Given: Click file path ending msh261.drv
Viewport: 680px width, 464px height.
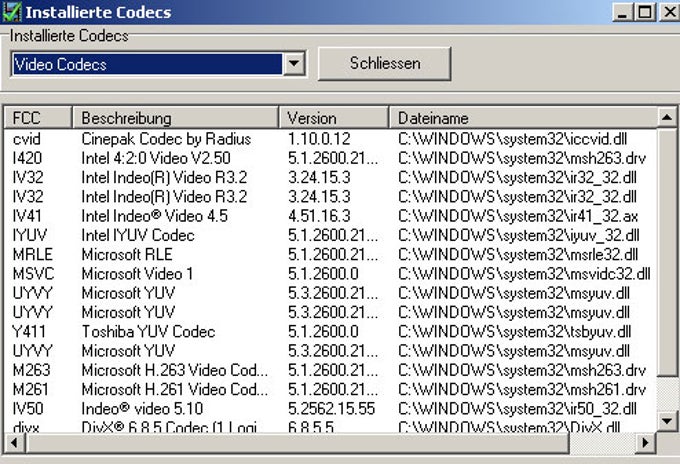Looking at the screenshot, I should [x=522, y=389].
